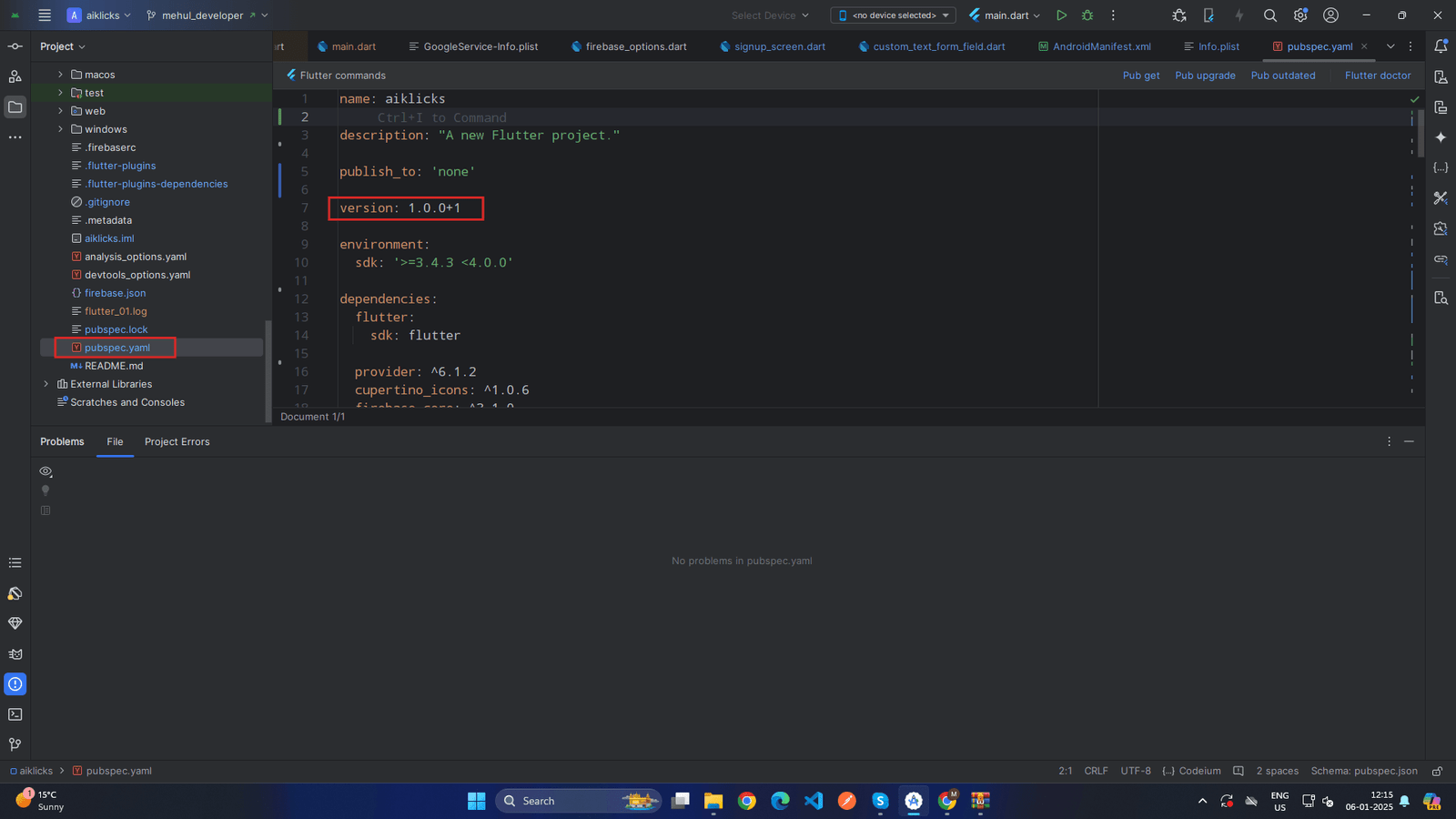
Task: Start debugging with the bug icon
Action: (1087, 15)
